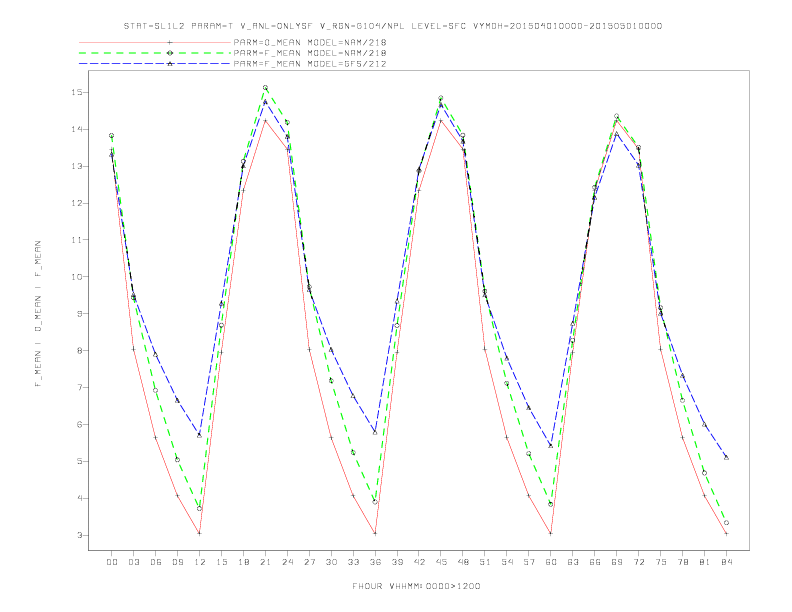The image size is (792, 612).
Task: Click x-axis forecast hour label 27
Action: click(309, 562)
